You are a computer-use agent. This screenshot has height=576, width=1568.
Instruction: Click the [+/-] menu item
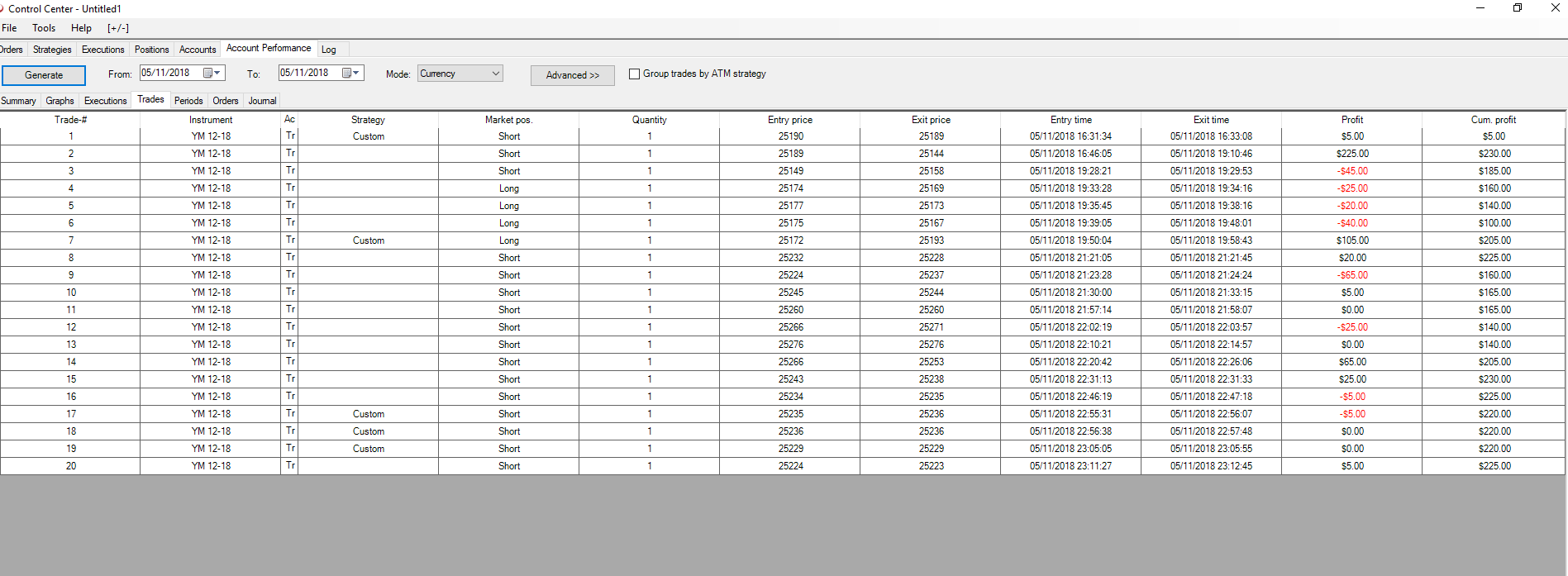(118, 28)
